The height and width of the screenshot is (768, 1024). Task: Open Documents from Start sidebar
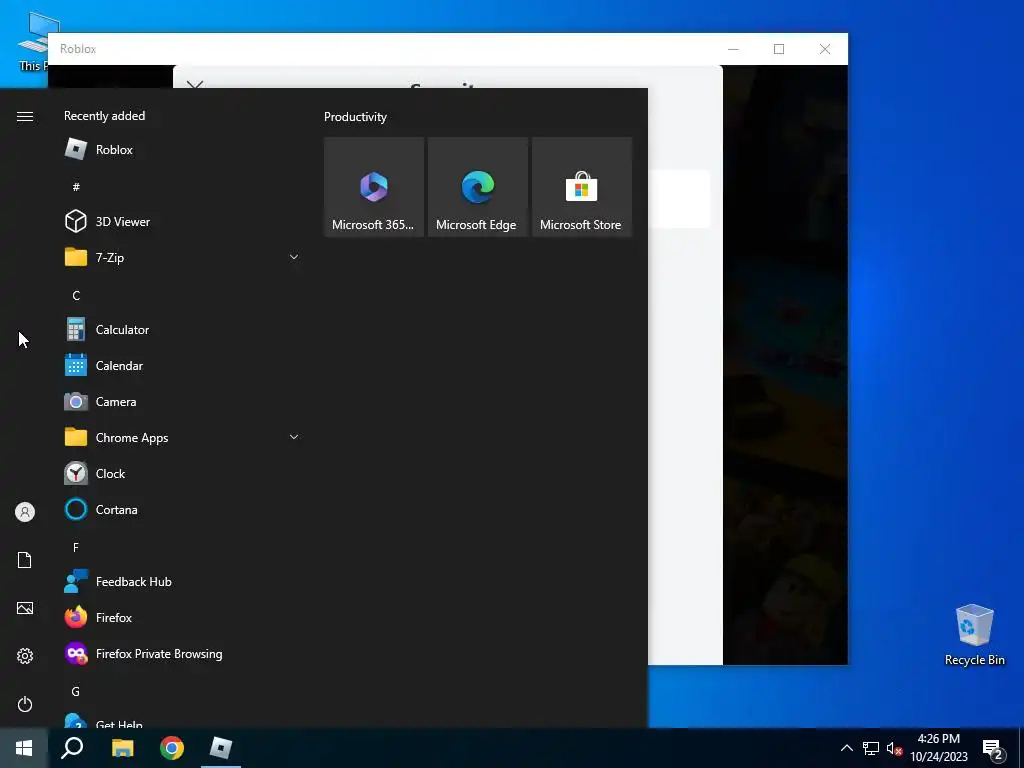(25, 560)
